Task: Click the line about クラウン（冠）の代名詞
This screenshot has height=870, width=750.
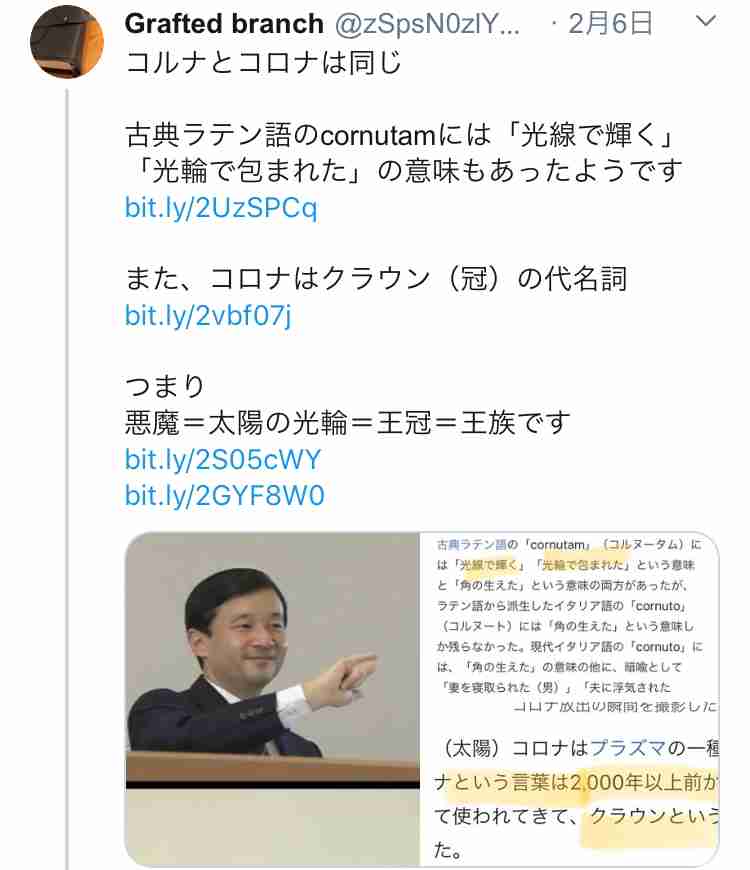Action: pyautogui.click(x=376, y=279)
